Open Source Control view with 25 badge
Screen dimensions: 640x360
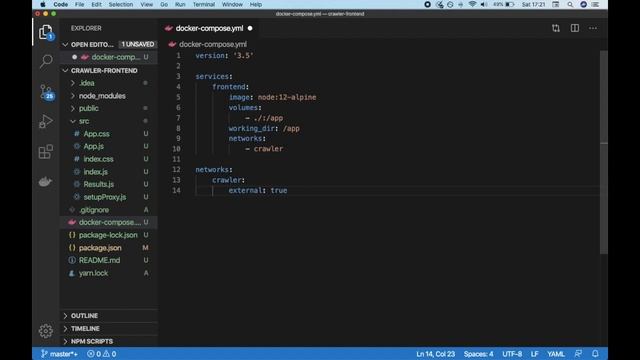[47, 92]
